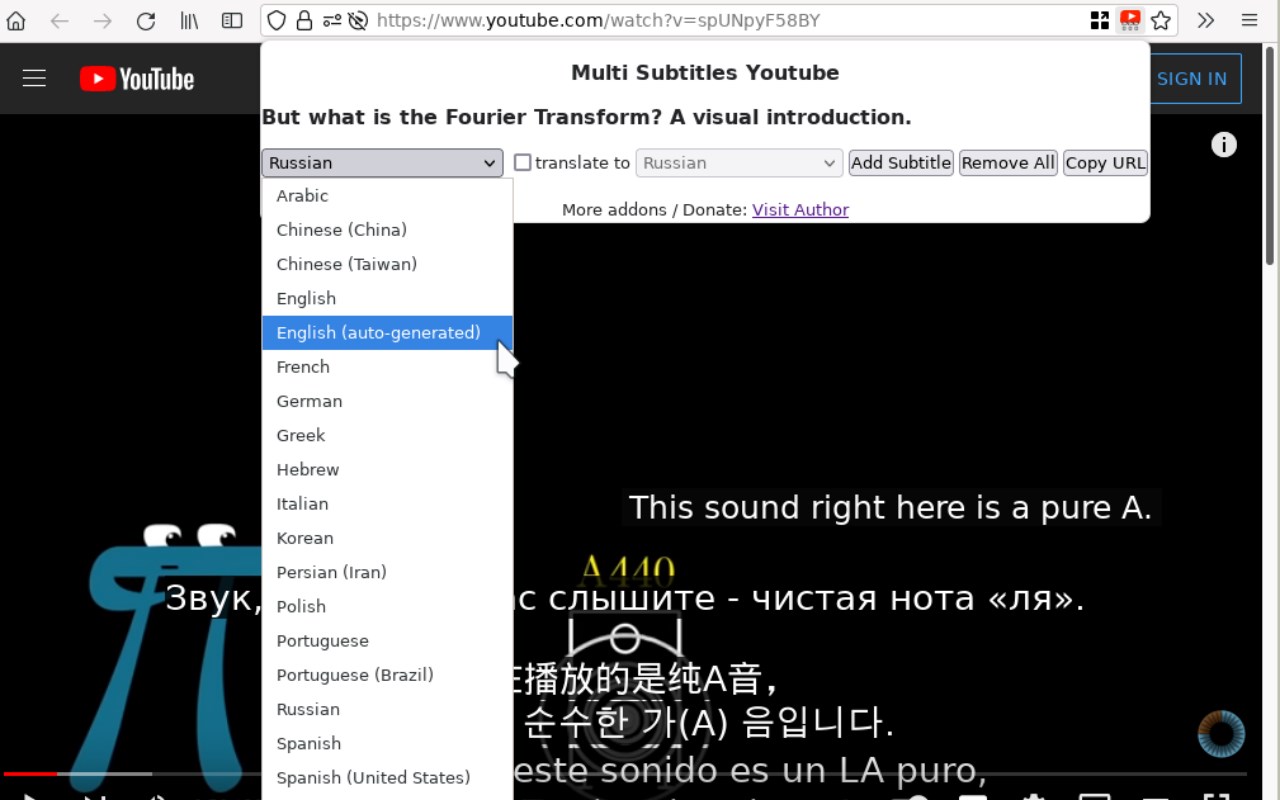Viewport: 1280px width, 800px height.
Task: Show more tools with the double-chevron icon
Action: click(x=1206, y=20)
